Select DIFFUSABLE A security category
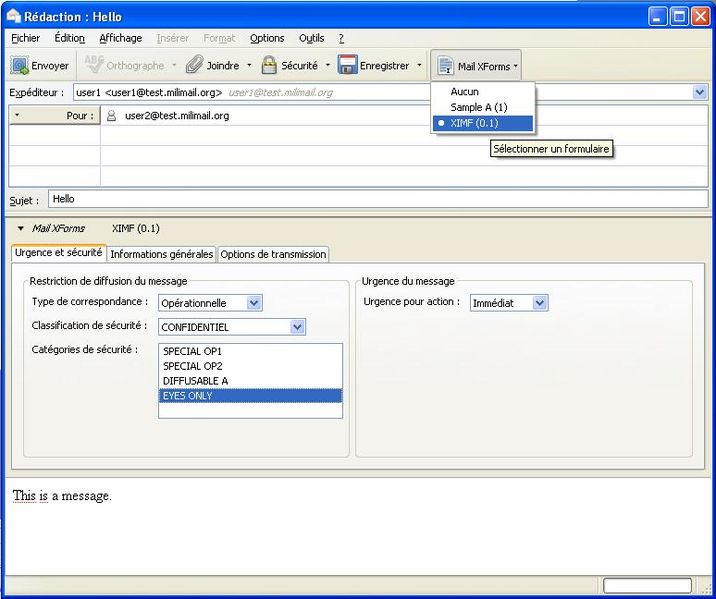Image resolution: width=716 pixels, height=599 pixels. click(x=250, y=381)
